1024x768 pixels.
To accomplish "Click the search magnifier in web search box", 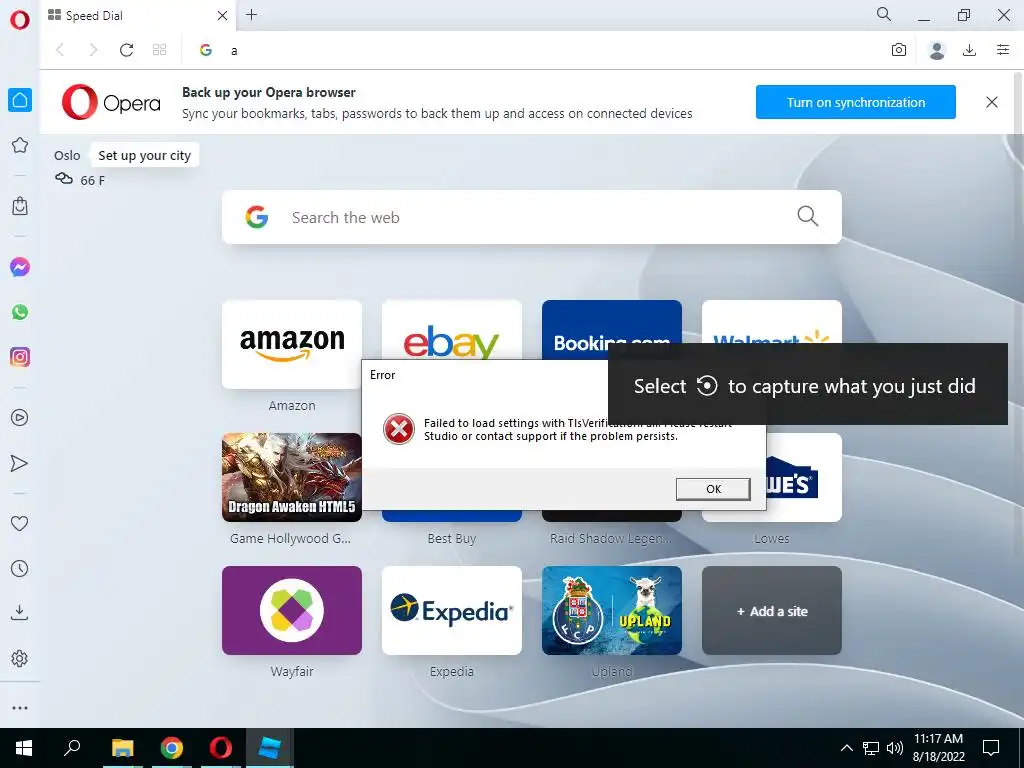I will coord(807,216).
